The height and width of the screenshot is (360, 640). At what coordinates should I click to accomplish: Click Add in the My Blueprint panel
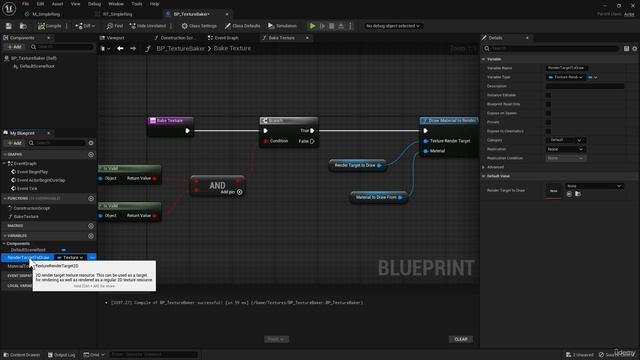coord(14,143)
